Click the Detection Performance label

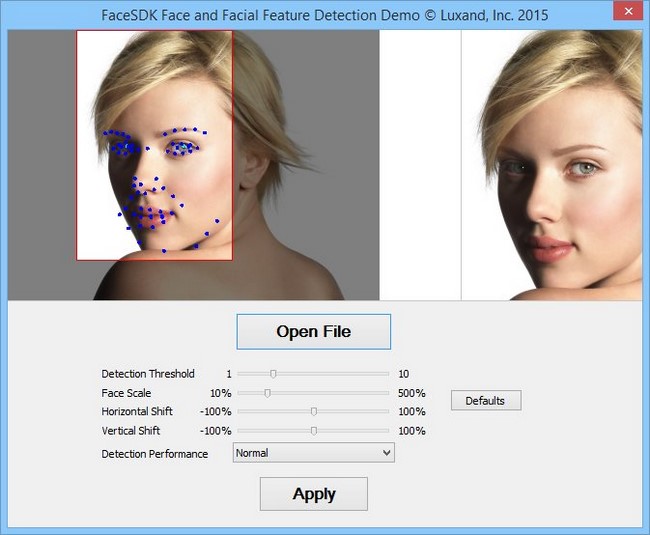(155, 454)
